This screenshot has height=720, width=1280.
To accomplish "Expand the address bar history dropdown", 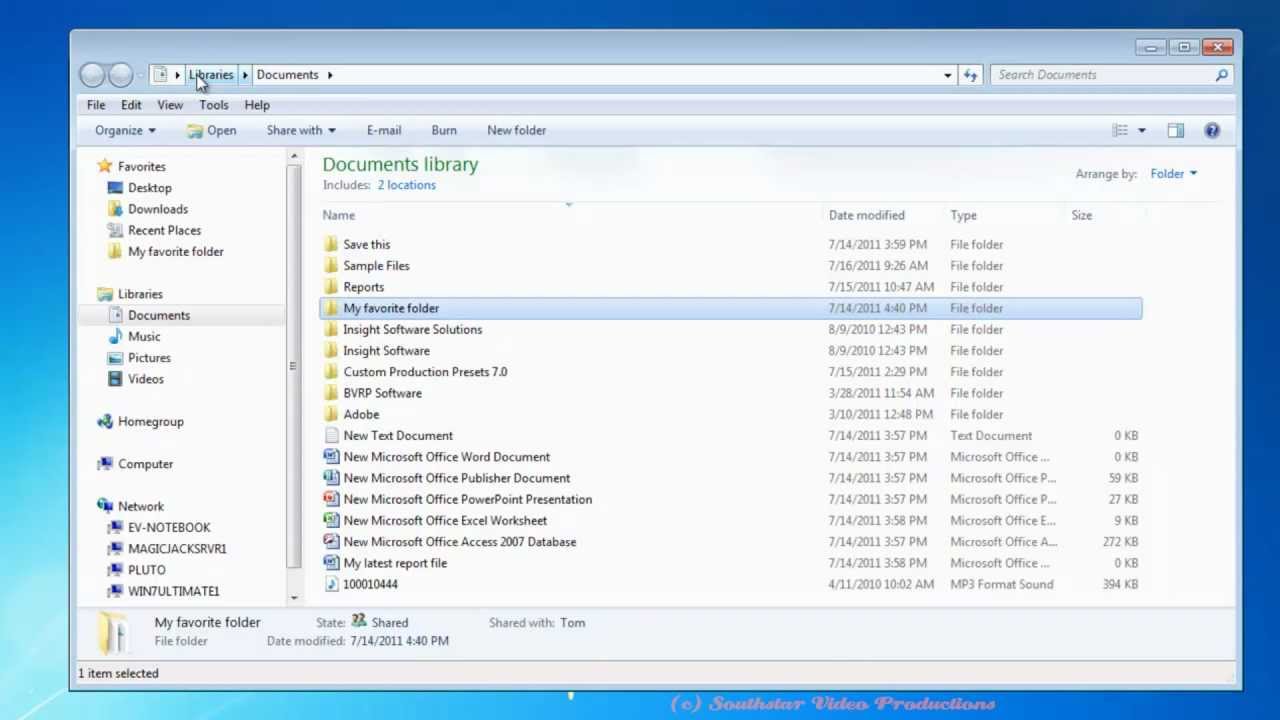I will click(x=947, y=74).
